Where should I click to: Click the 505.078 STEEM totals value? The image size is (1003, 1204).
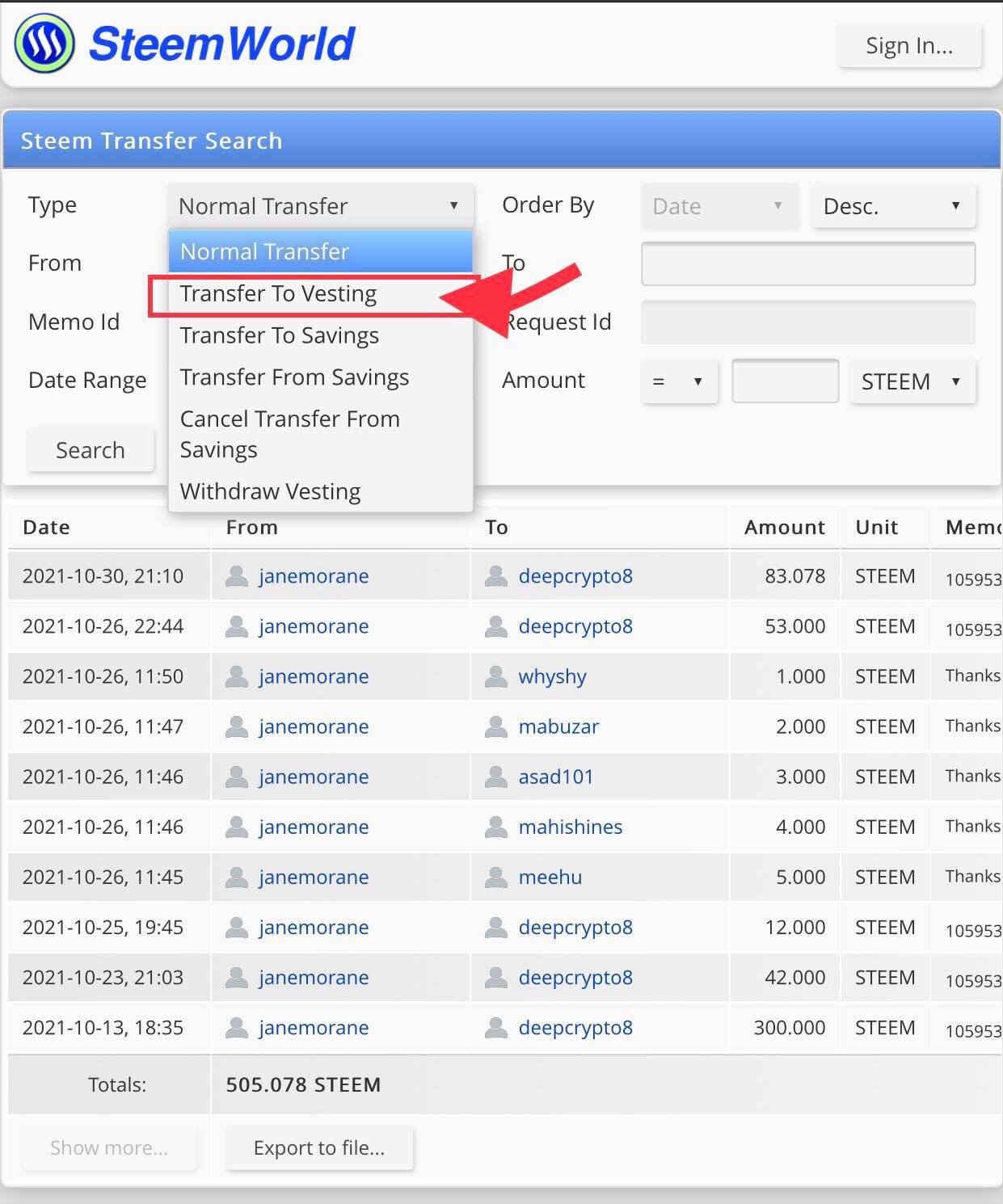303,1084
